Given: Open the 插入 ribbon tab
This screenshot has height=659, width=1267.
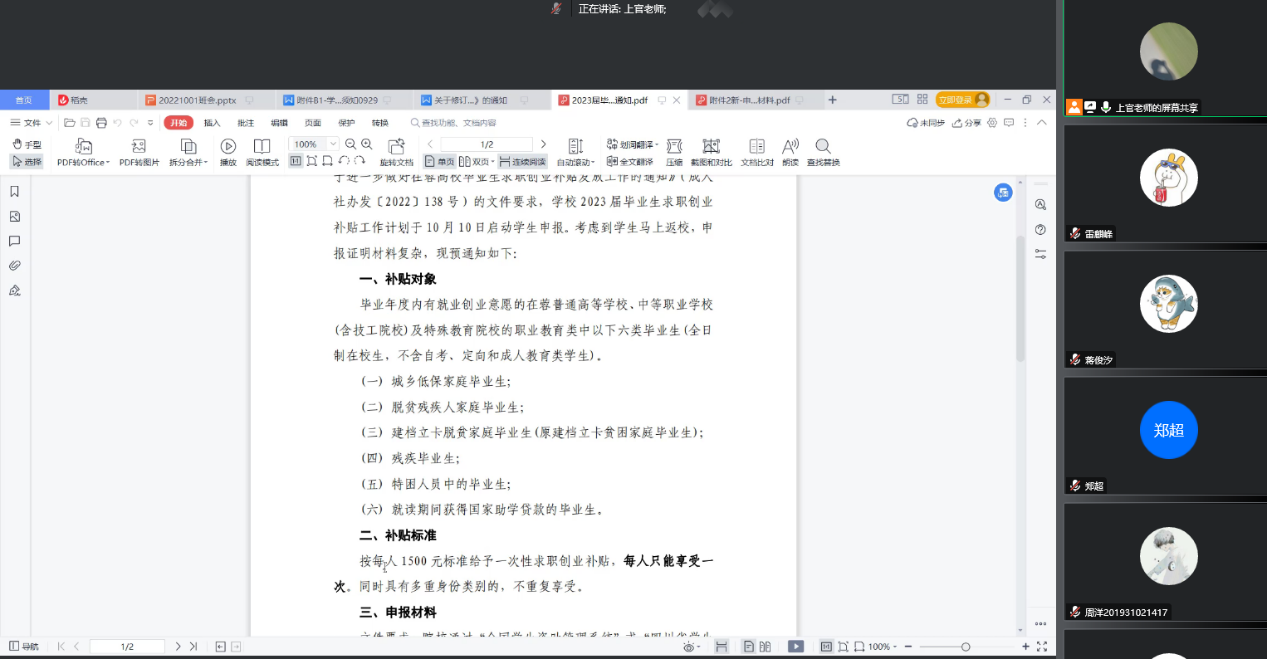Looking at the screenshot, I should point(212,123).
